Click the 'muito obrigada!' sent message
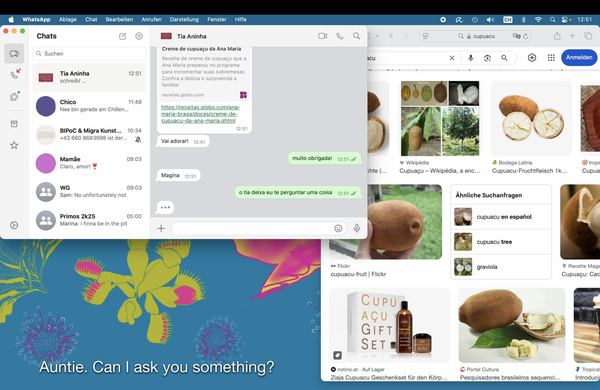Image resolution: width=600 pixels, height=390 pixels. (x=324, y=158)
